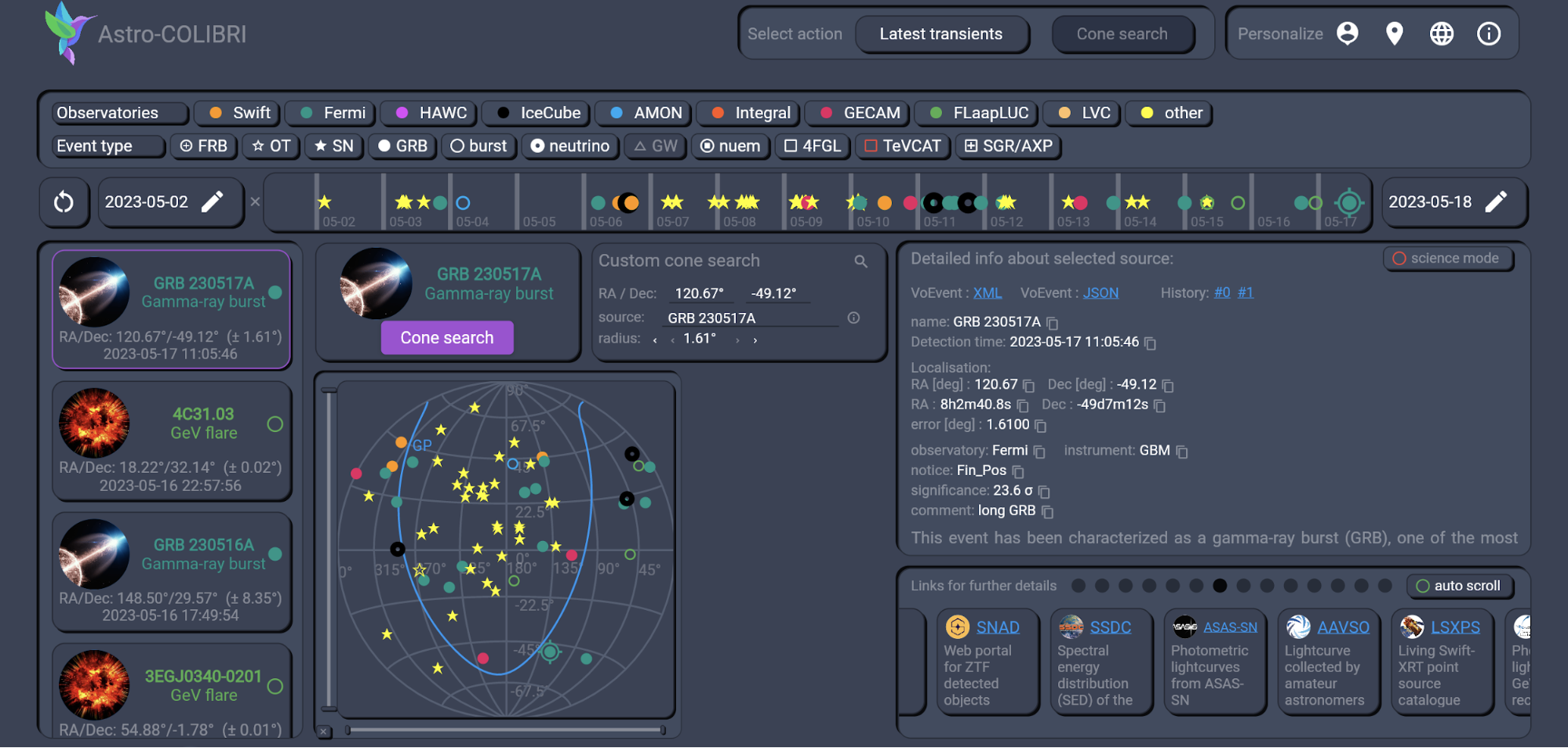The image size is (1568, 748).
Task: Click the vertical zoom slider beside sky map
Action: click(x=329, y=549)
